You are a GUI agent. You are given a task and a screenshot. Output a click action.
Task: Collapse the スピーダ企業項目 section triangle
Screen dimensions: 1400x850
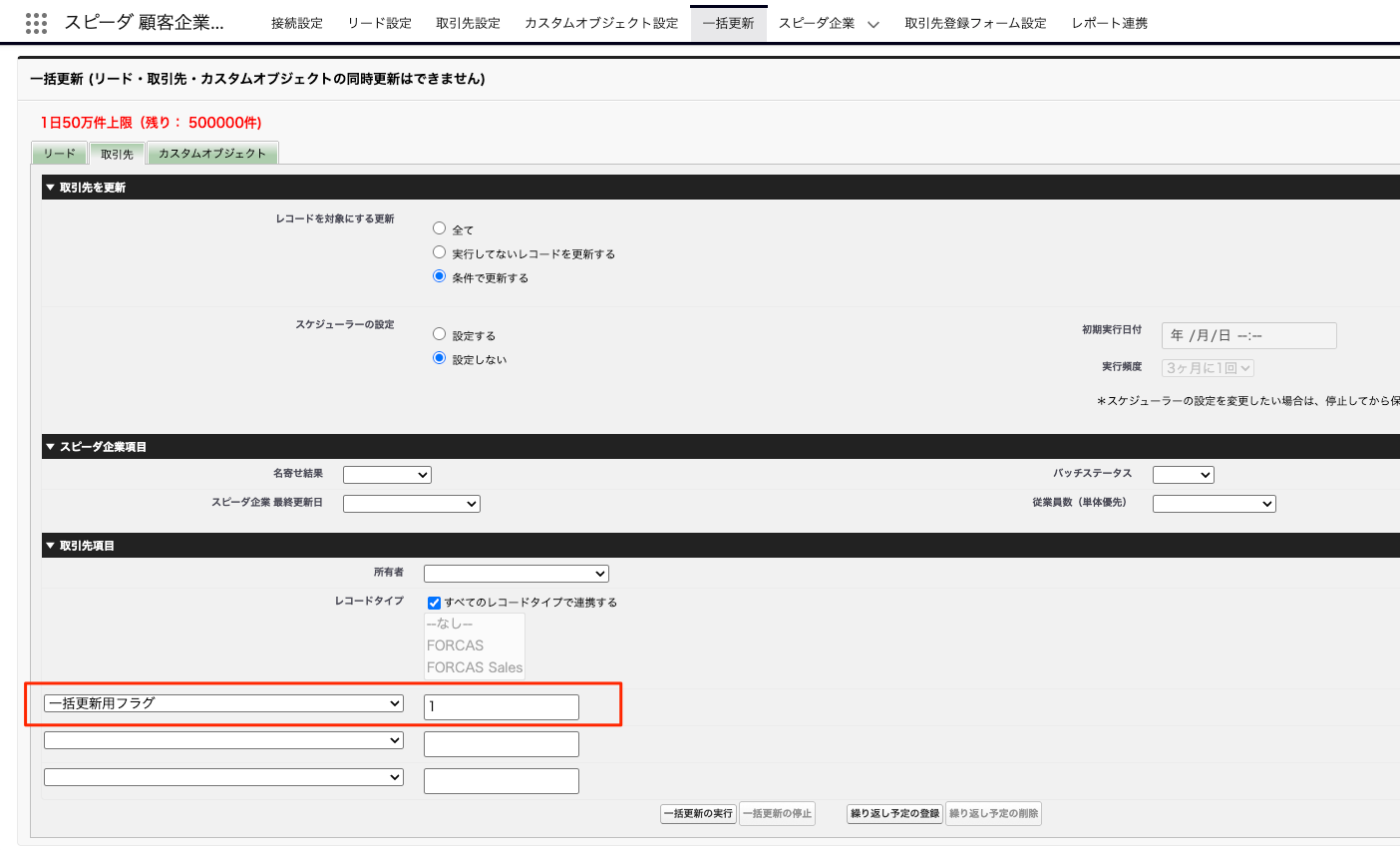click(x=50, y=447)
